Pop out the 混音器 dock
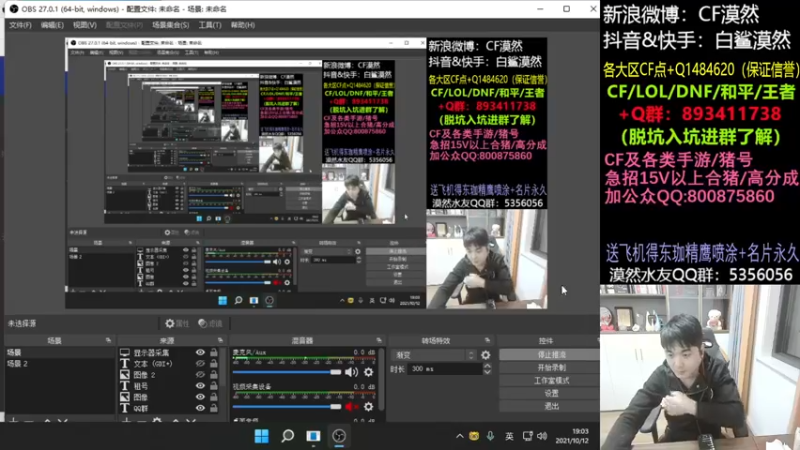 coord(379,340)
